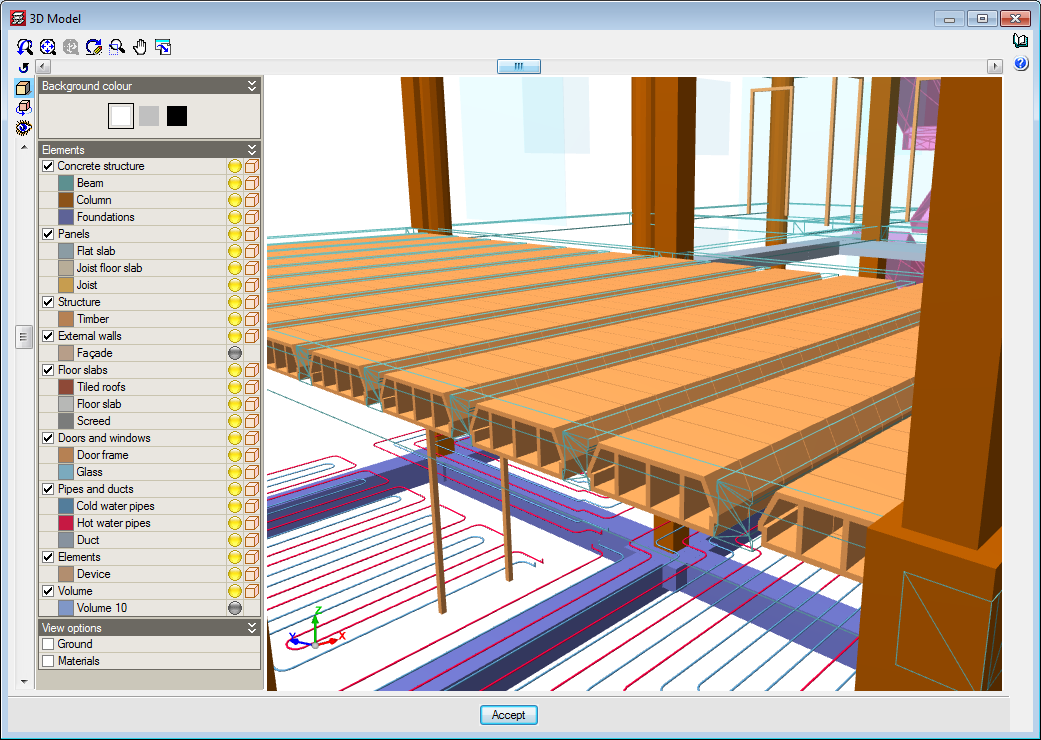Toggle the yellow visibility bulb for Beam
Image resolution: width=1041 pixels, height=740 pixels.
(x=235, y=183)
